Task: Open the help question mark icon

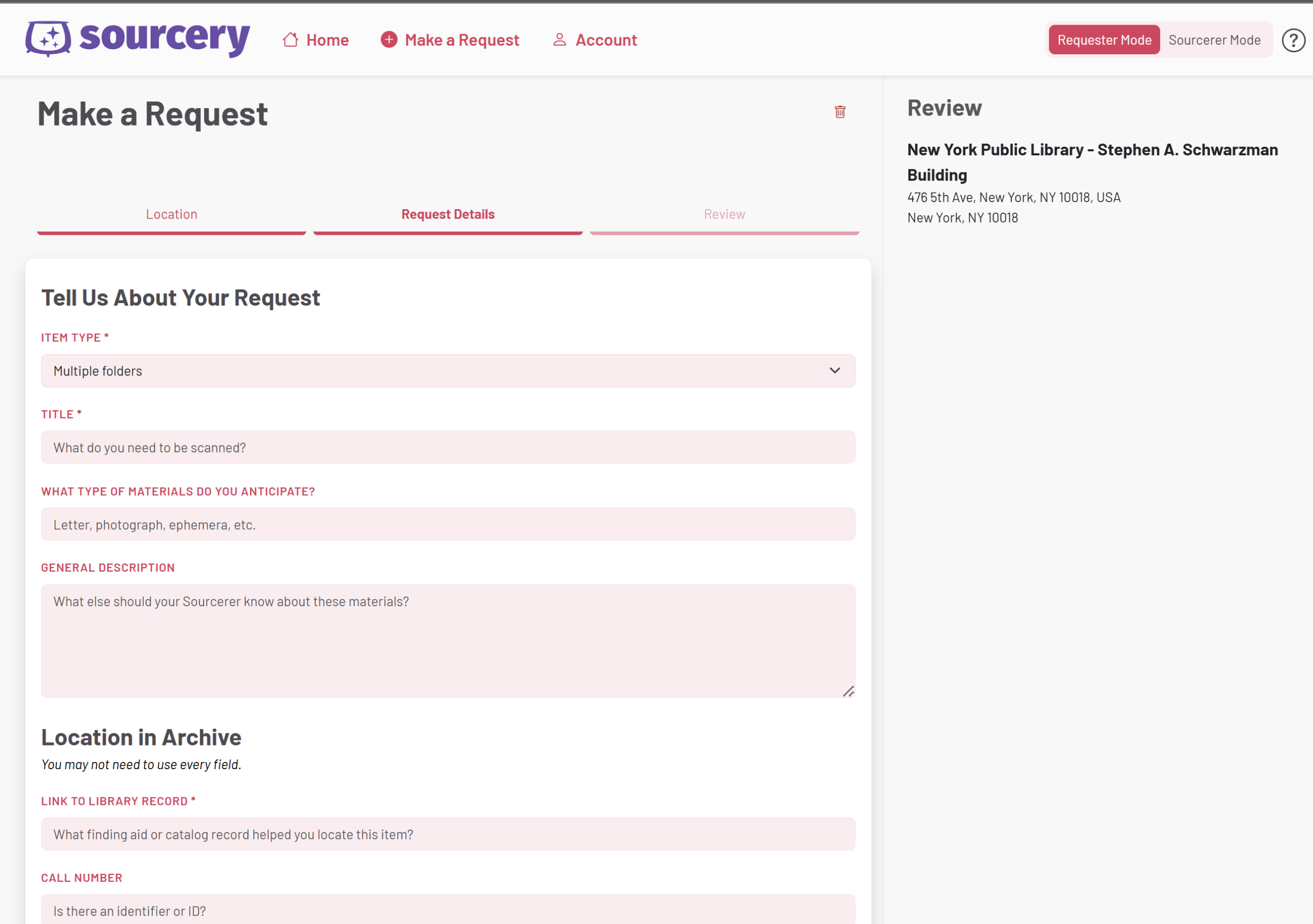Action: [x=1293, y=39]
